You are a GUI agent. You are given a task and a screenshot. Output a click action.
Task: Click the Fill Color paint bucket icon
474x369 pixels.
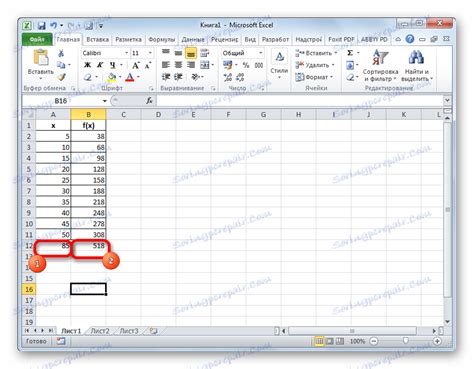(112, 77)
